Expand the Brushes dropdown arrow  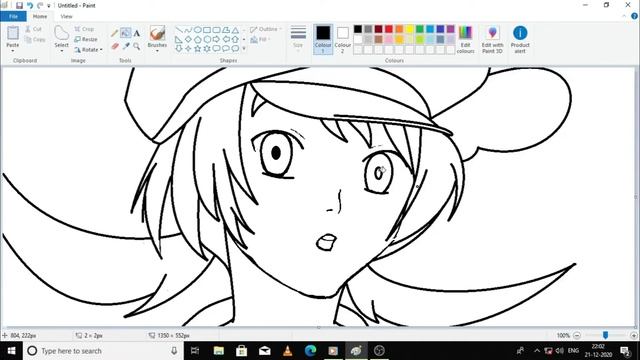(157, 51)
